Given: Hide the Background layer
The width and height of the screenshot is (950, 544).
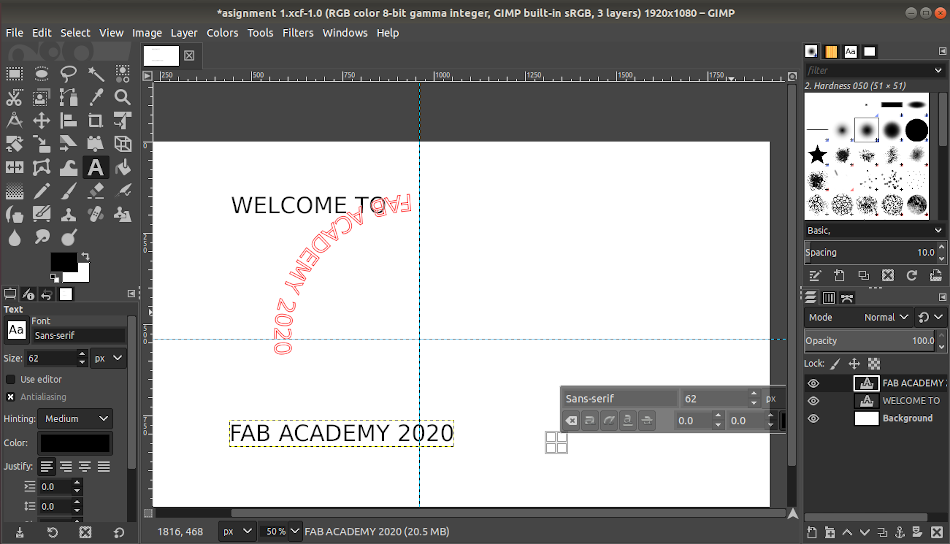Looking at the screenshot, I should [814, 419].
